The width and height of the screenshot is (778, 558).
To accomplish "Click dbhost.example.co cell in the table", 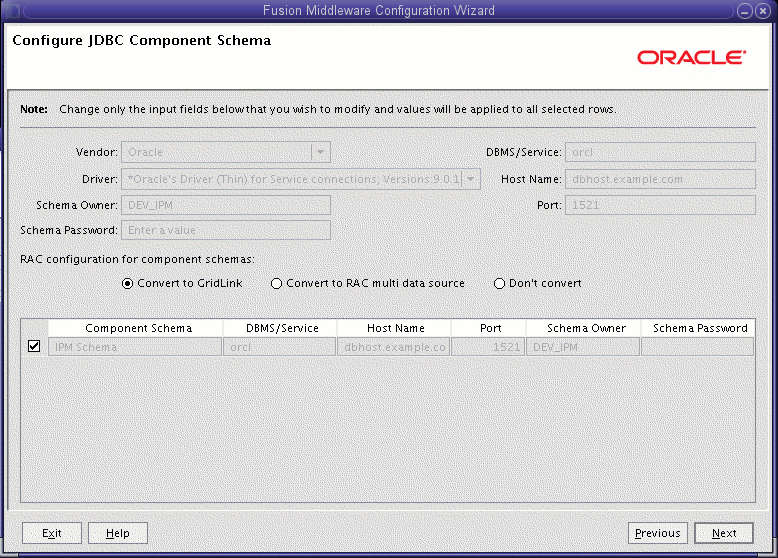I will (393, 347).
